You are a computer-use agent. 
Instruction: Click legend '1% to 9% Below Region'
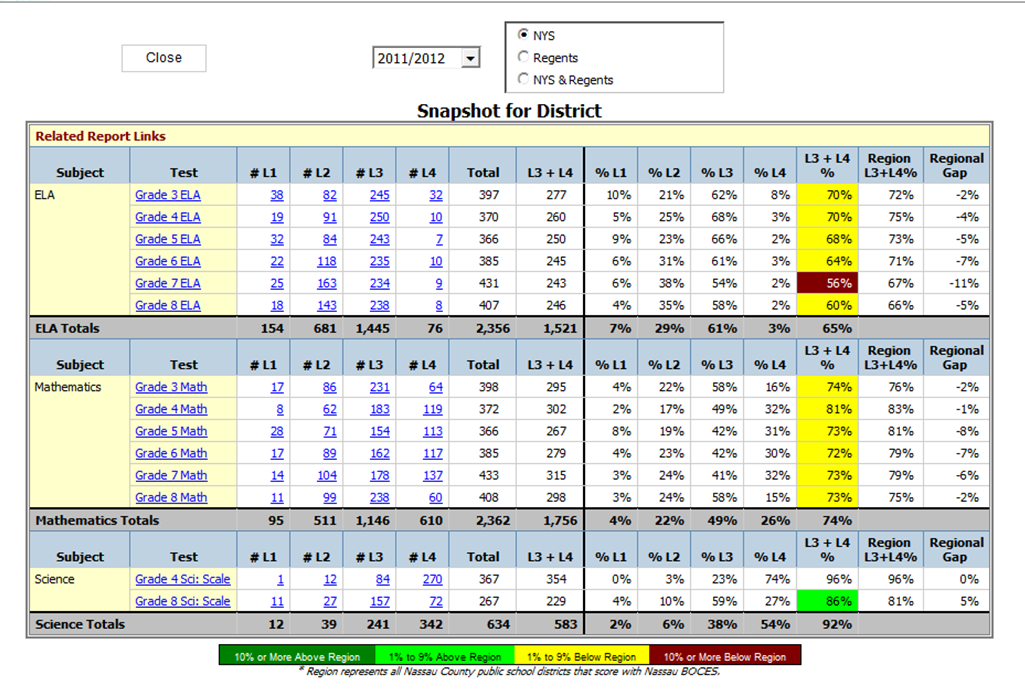coord(582,657)
